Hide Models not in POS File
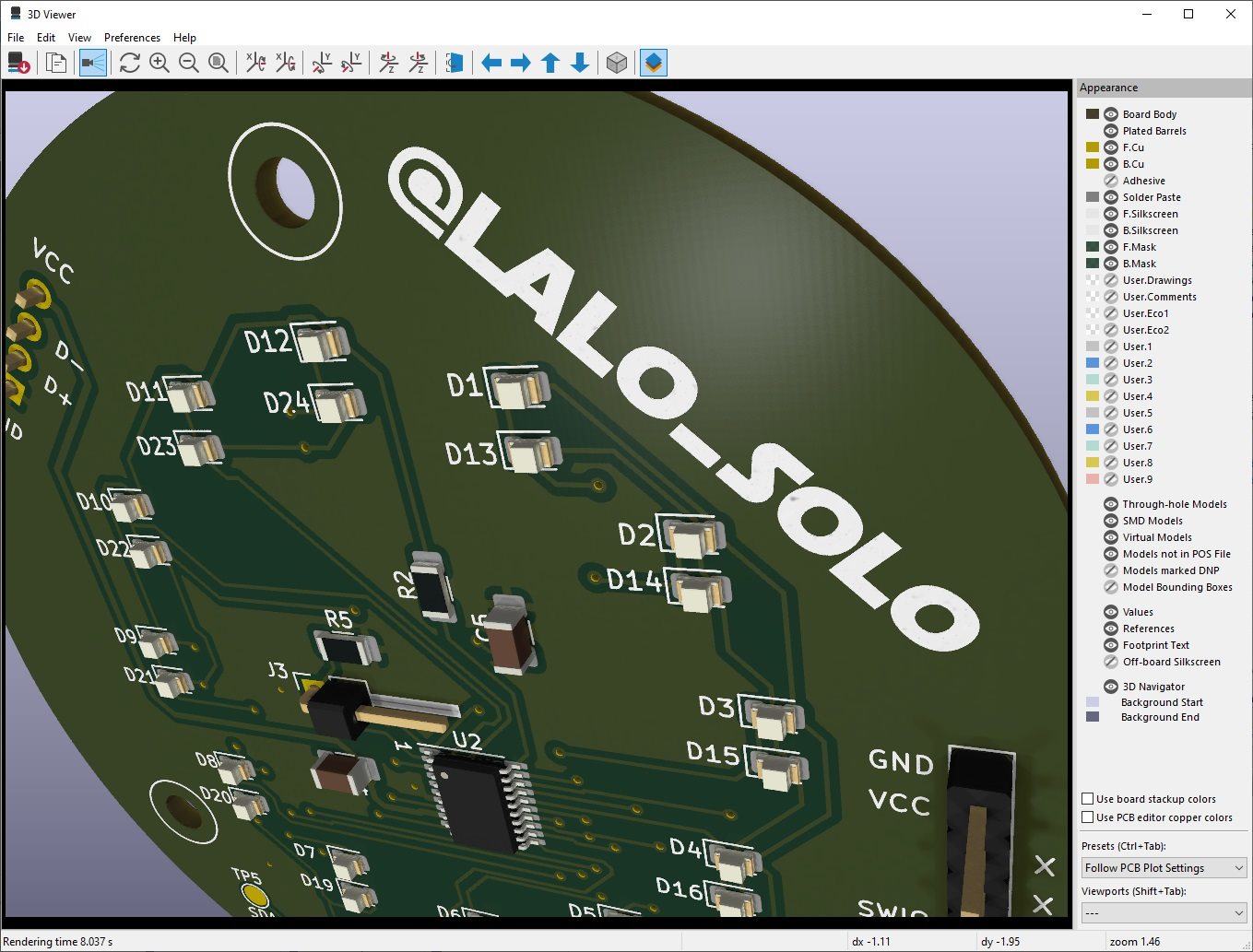This screenshot has height=952, width=1253. click(x=1111, y=554)
